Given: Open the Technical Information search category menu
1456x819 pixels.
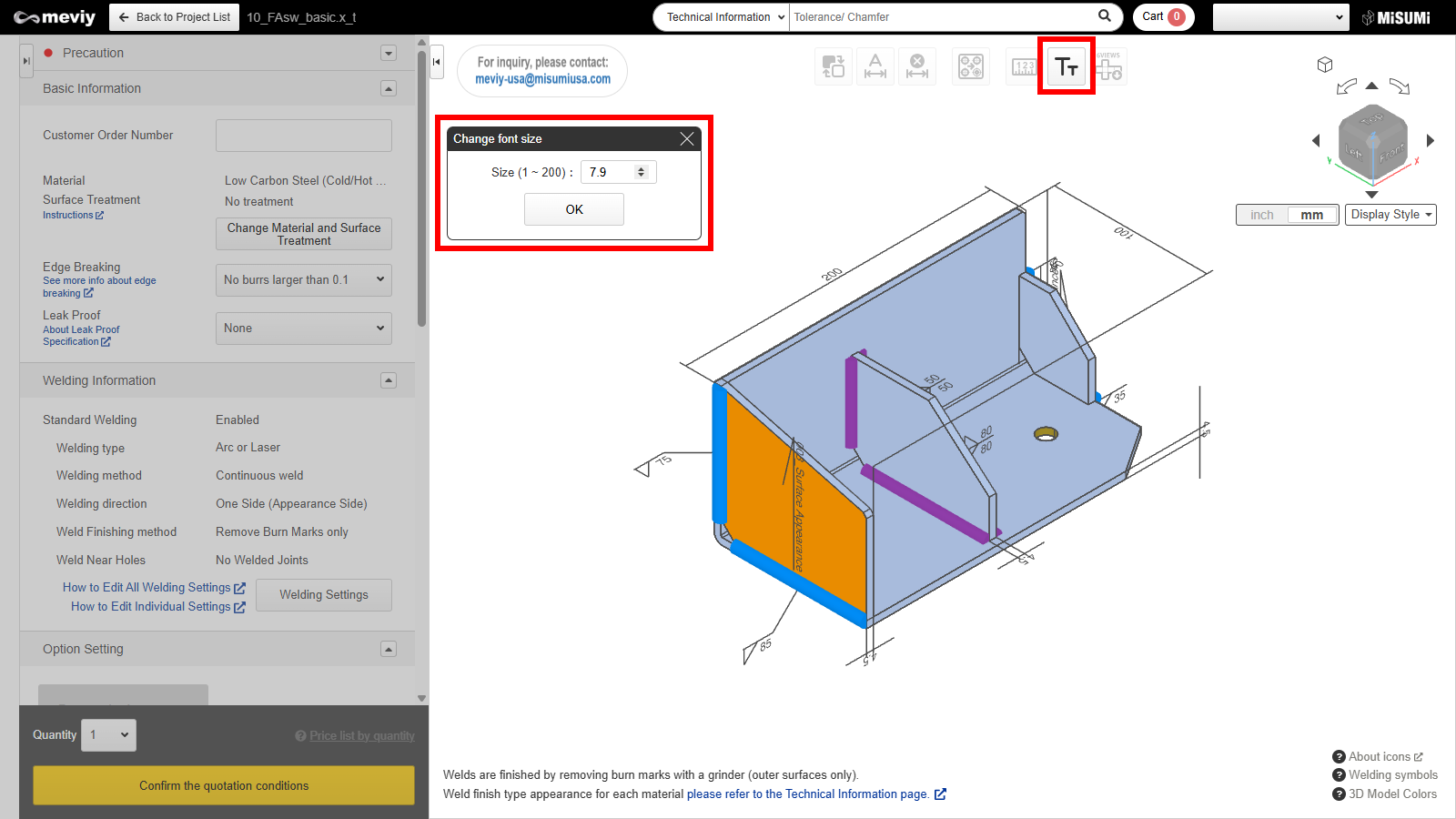Looking at the screenshot, I should 725,17.
